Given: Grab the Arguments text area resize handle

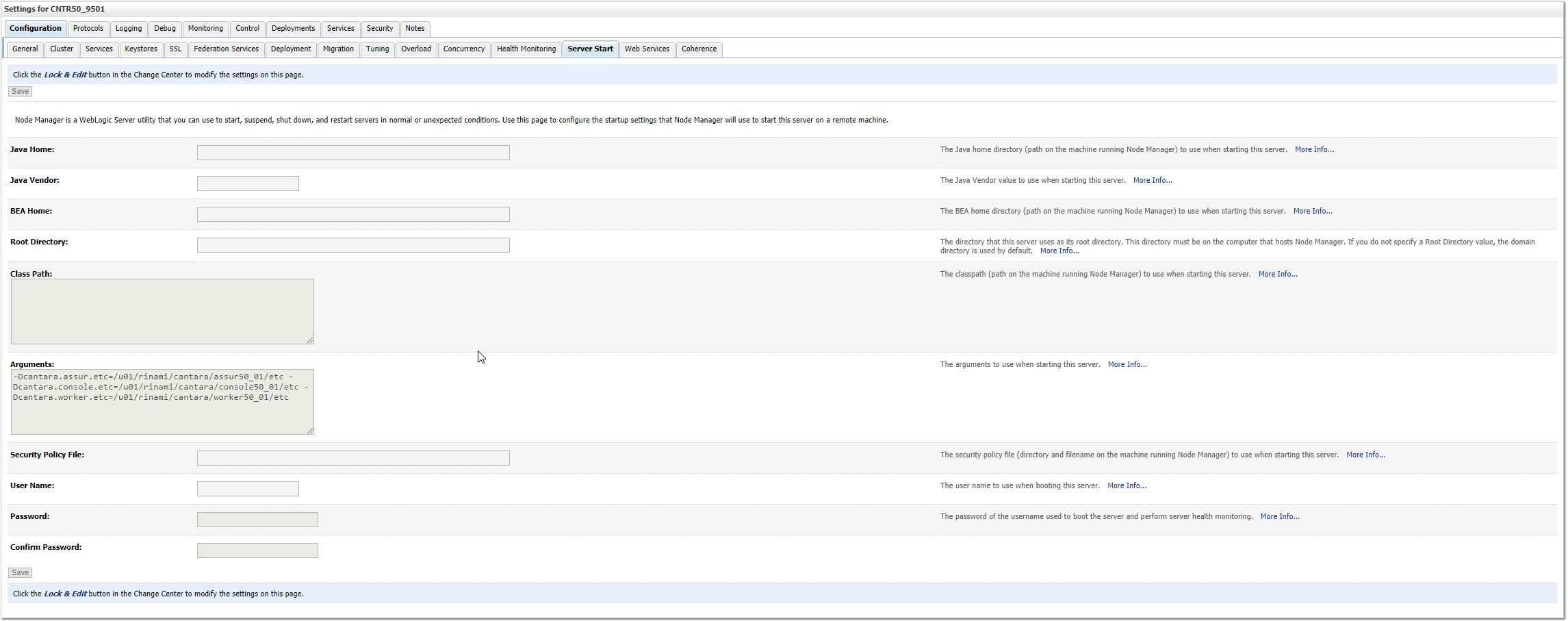Looking at the screenshot, I should pyautogui.click(x=310, y=431).
